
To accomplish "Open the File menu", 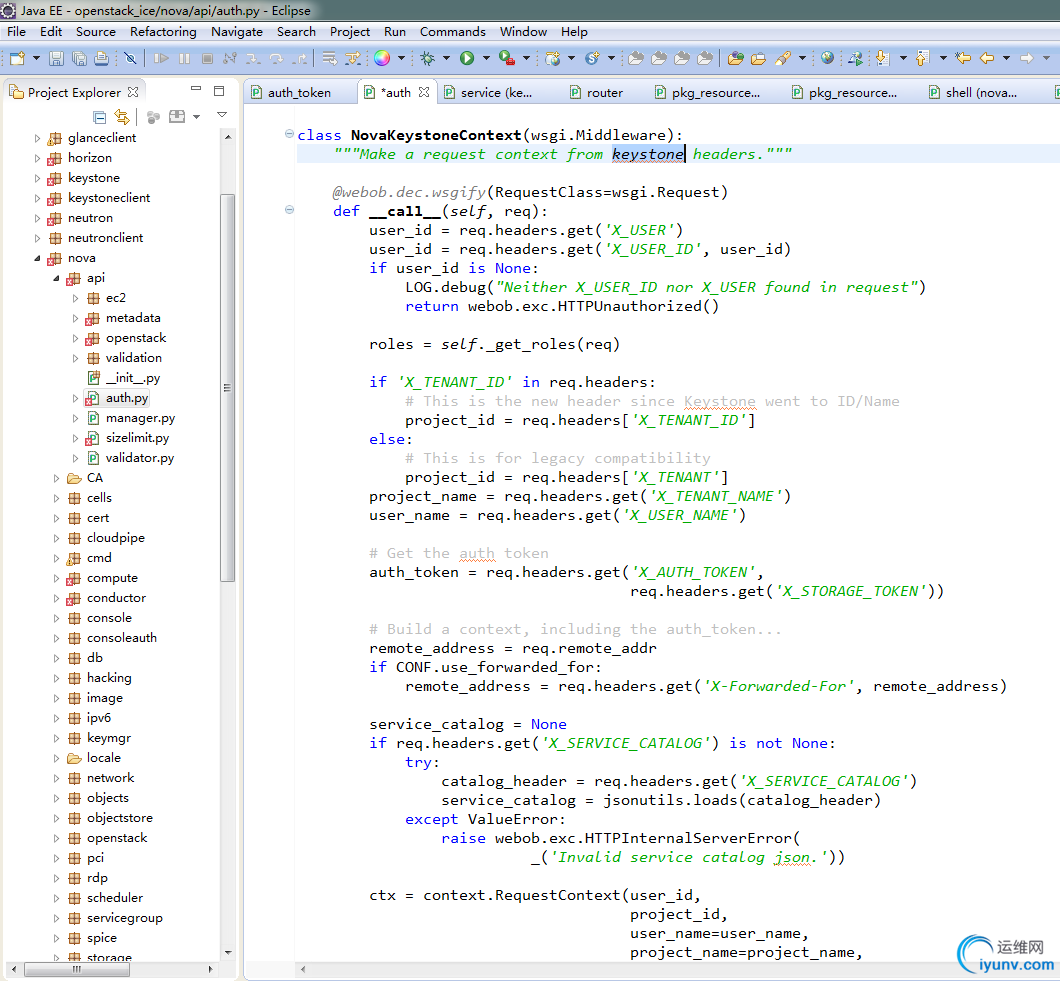I will coord(16,32).
